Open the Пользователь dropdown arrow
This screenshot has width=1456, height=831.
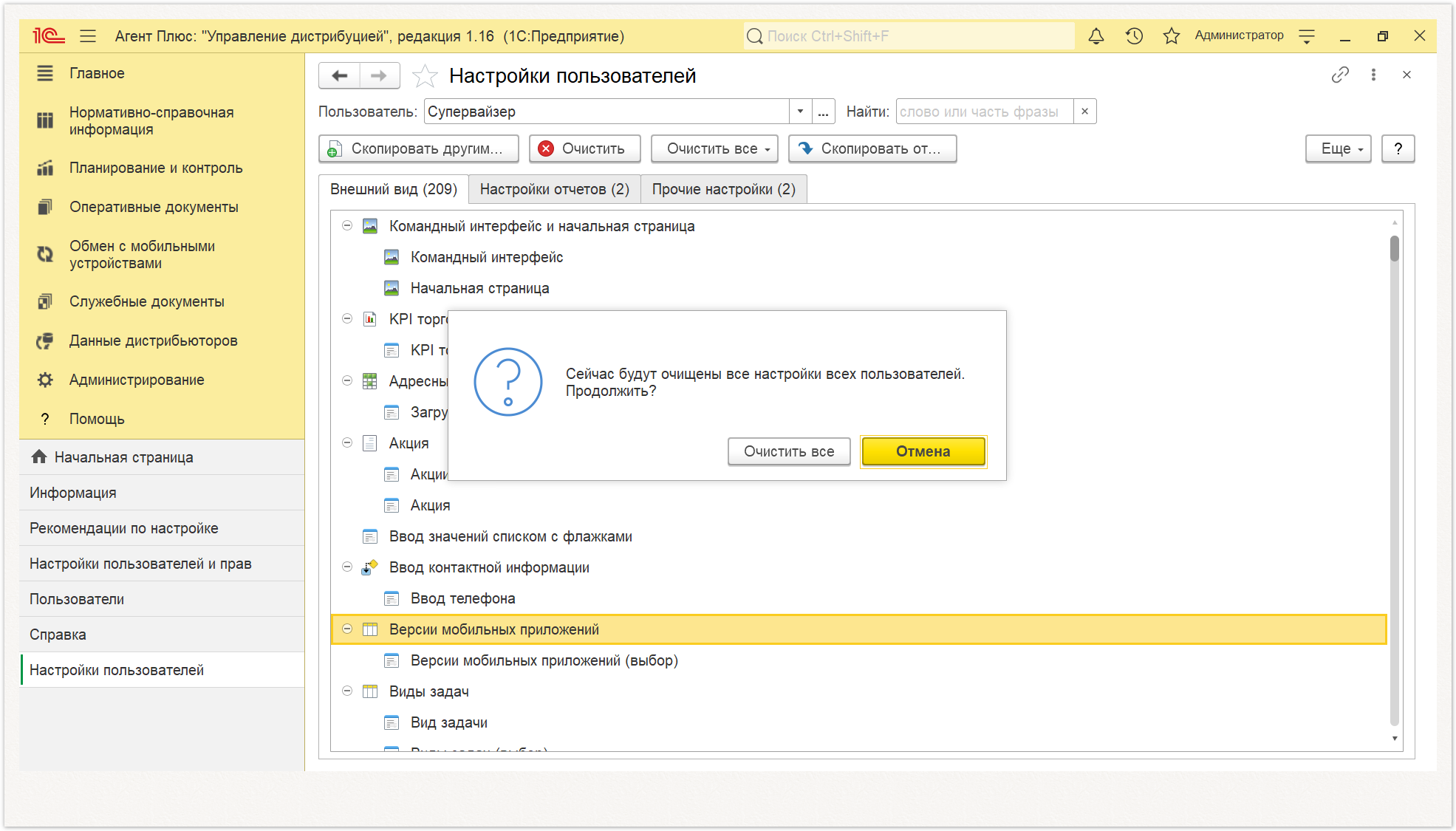tap(800, 112)
